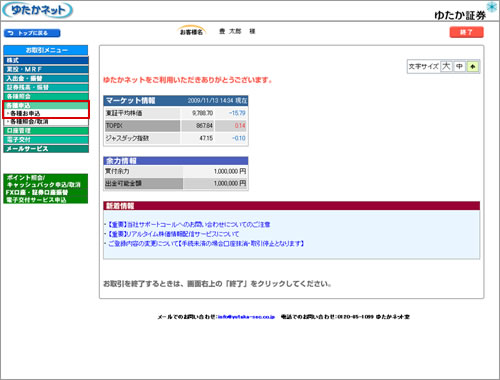Click the マーケット情報 panel header
The height and width of the screenshot is (380, 500).
point(176,101)
